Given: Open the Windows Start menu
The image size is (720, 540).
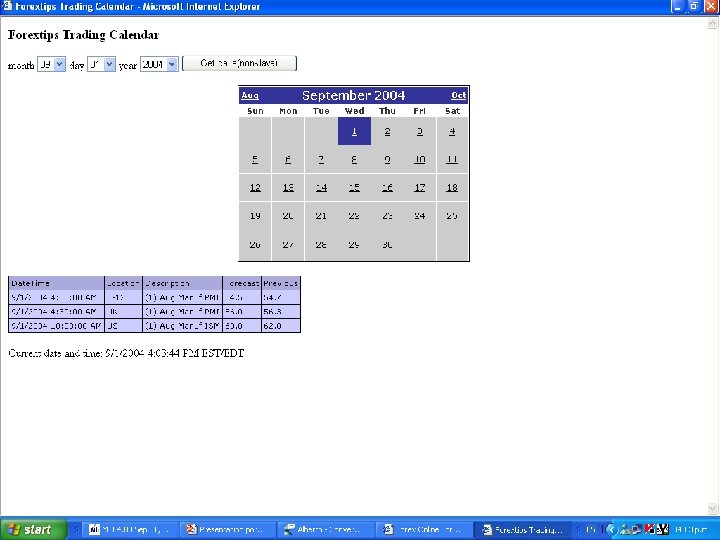Looking at the screenshot, I should coord(33,529).
